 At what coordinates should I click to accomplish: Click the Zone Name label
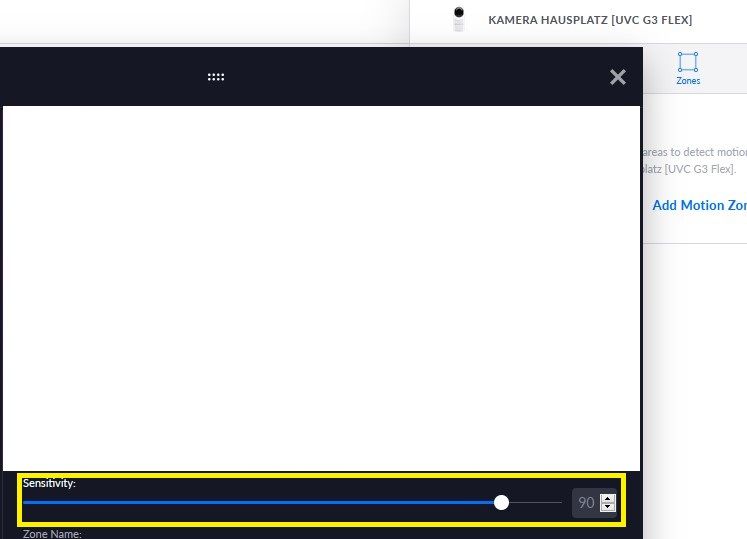[52, 534]
